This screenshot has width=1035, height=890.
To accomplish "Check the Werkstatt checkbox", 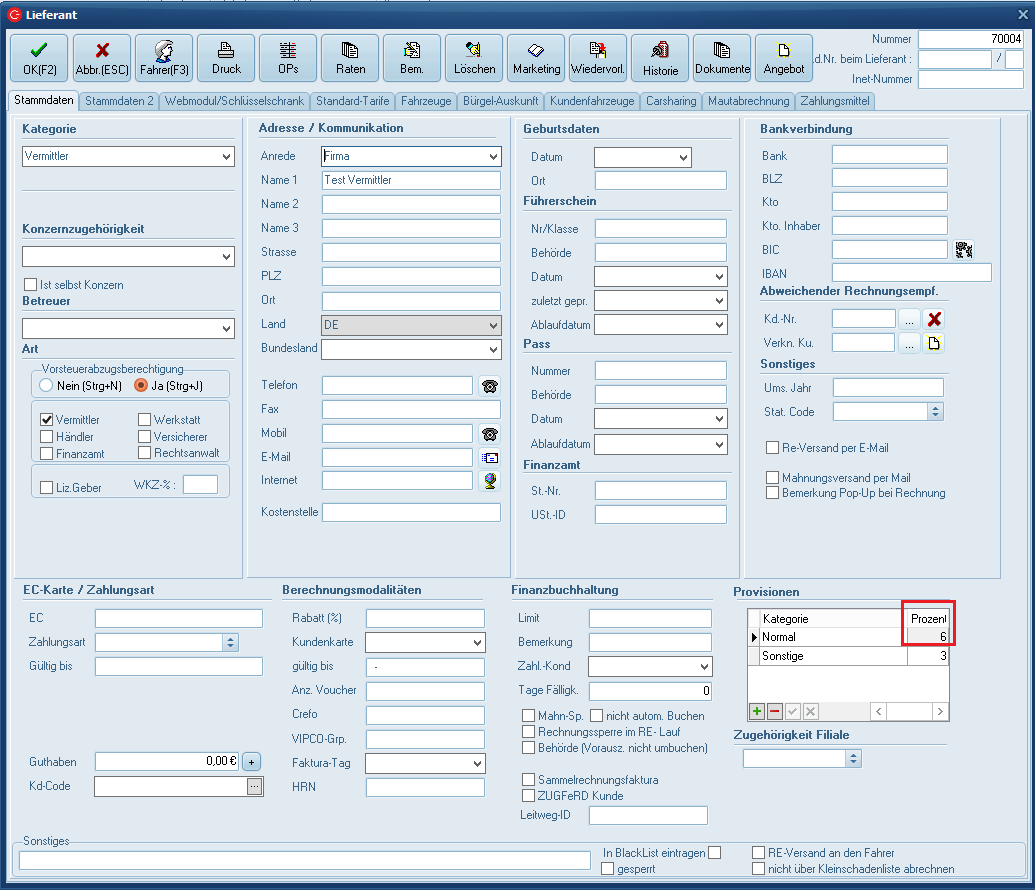I will [145, 420].
